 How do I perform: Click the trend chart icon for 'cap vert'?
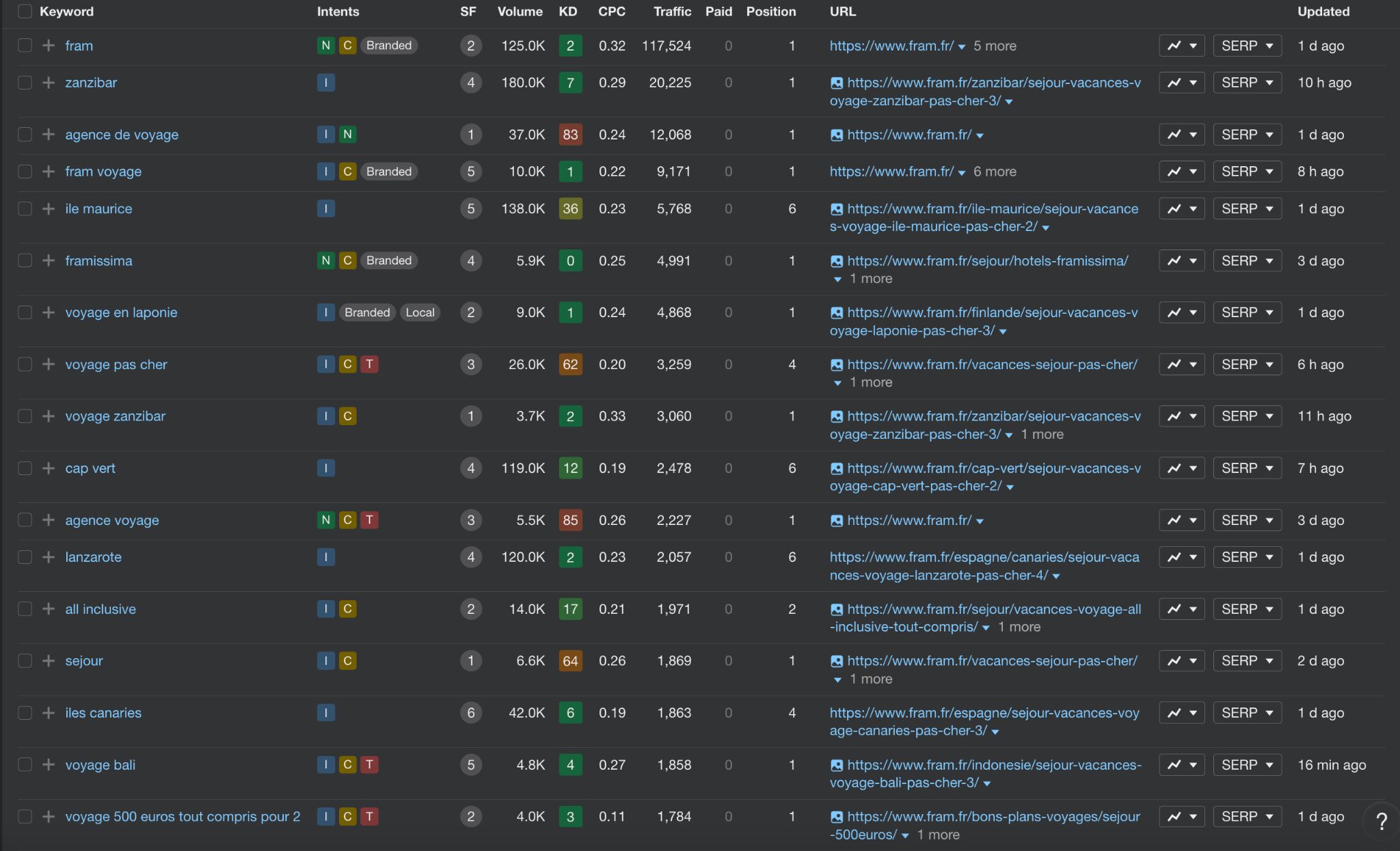pyautogui.click(x=1175, y=468)
